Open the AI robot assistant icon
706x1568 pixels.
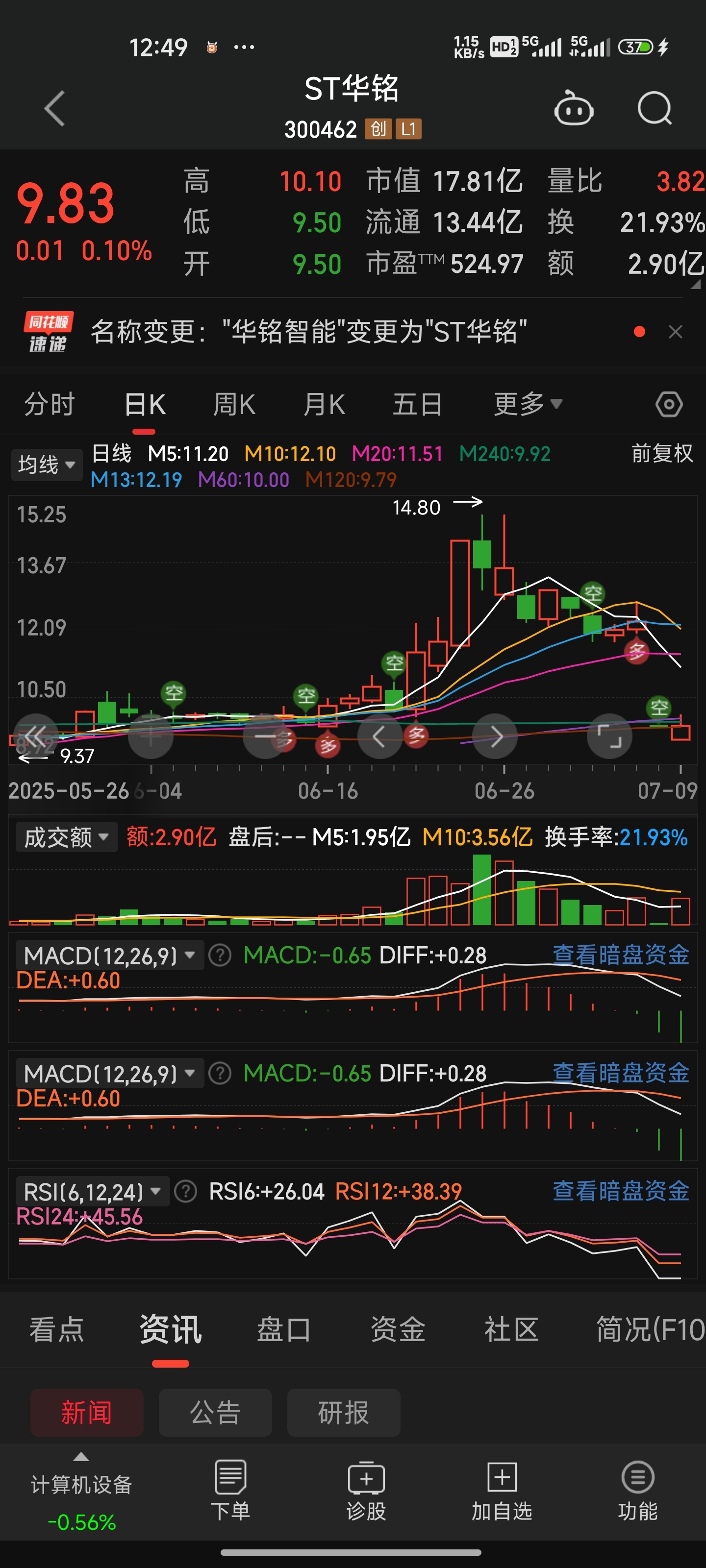[x=573, y=108]
